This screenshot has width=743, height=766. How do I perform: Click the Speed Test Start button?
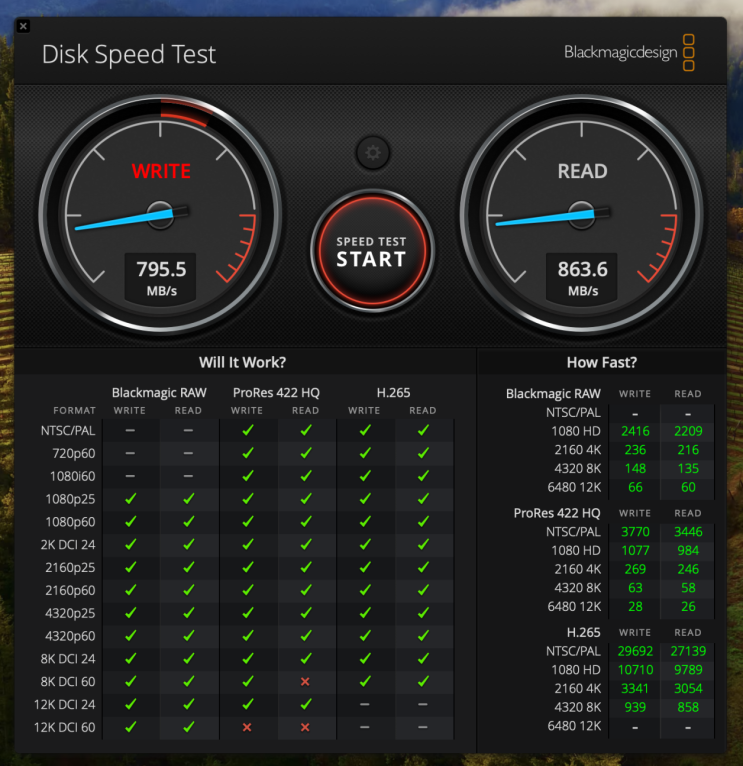[372, 251]
